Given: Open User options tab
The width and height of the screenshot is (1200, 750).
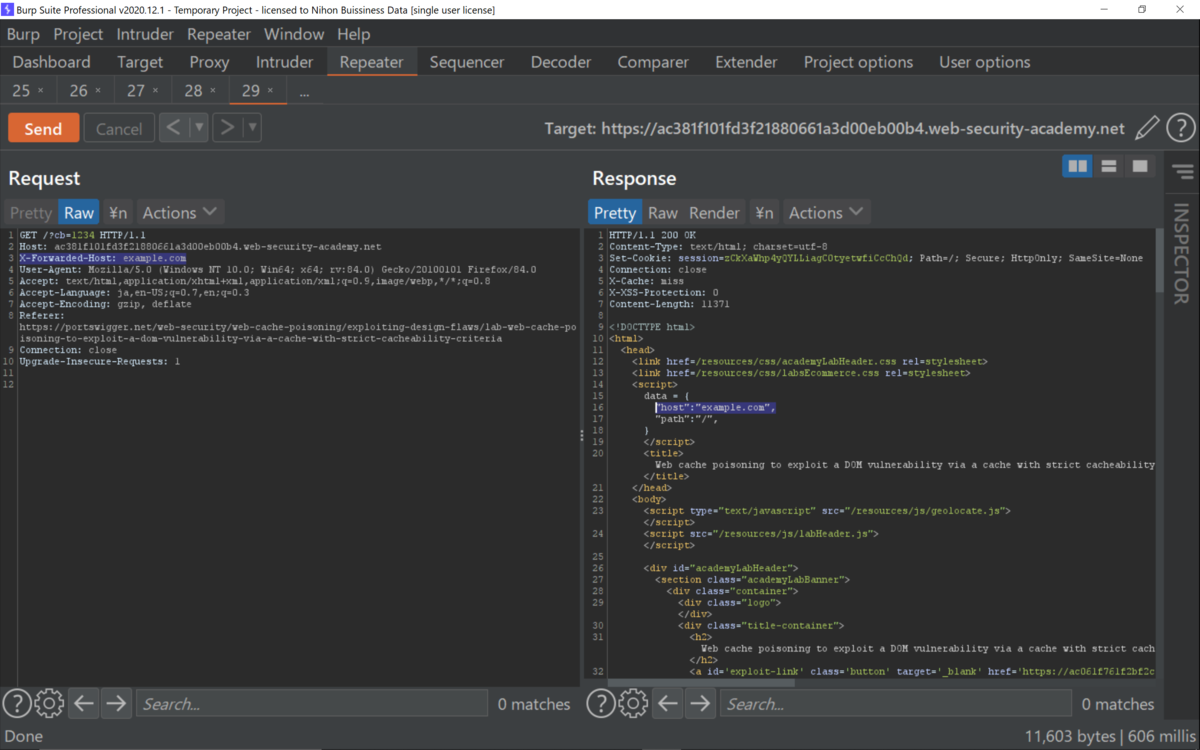Looking at the screenshot, I should (x=985, y=62).
